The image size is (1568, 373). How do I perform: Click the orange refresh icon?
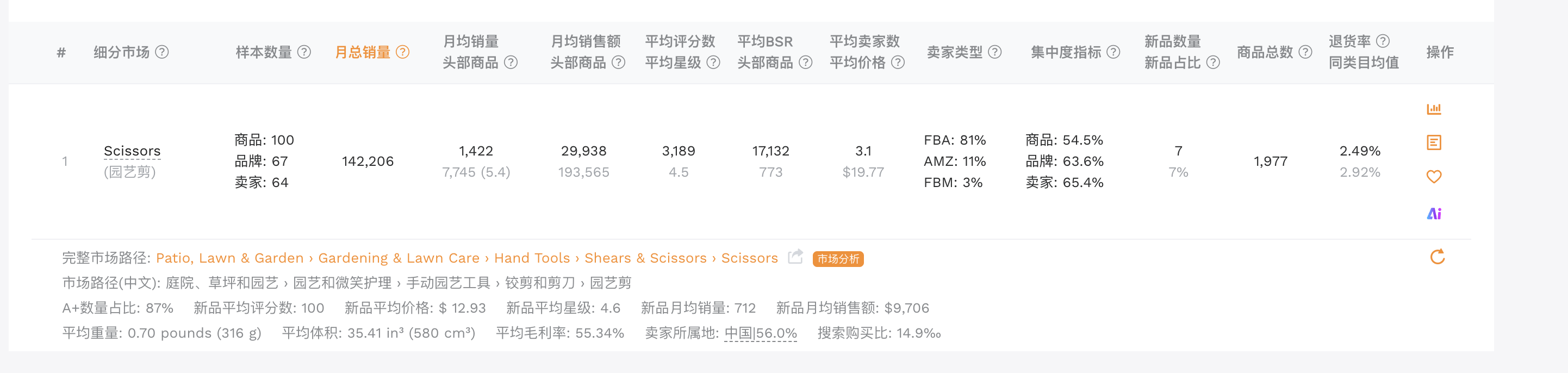click(x=1436, y=257)
